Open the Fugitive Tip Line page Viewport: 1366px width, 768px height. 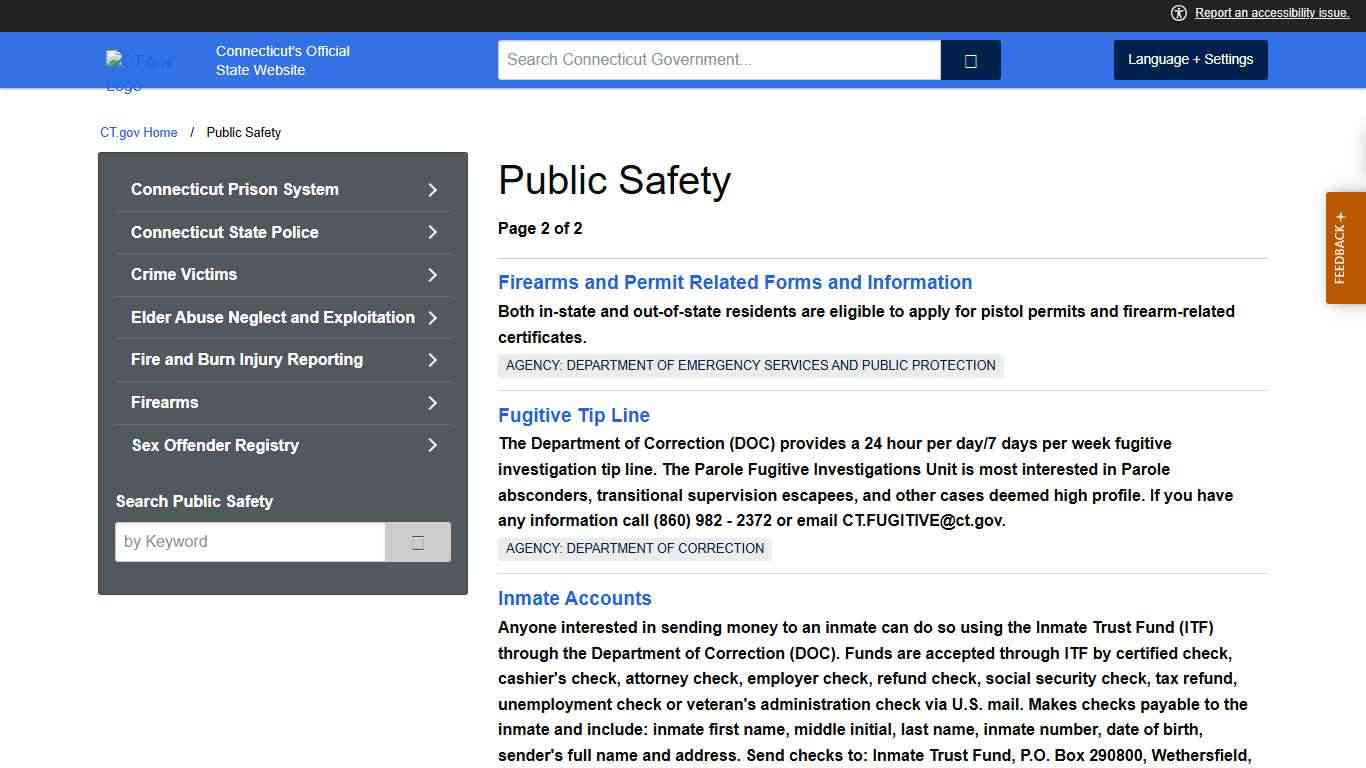tap(573, 415)
